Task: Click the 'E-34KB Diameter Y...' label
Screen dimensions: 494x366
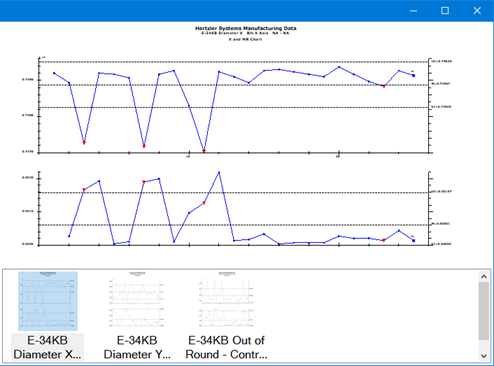Action: click(x=137, y=347)
